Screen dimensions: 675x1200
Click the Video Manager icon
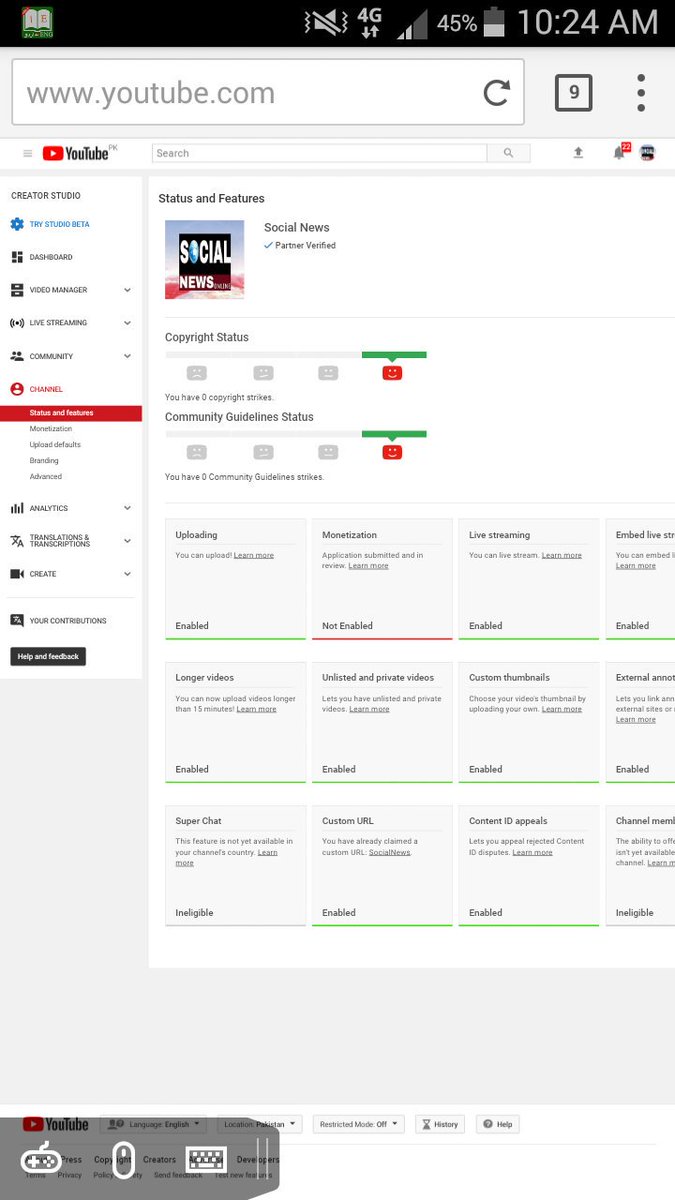(17, 290)
